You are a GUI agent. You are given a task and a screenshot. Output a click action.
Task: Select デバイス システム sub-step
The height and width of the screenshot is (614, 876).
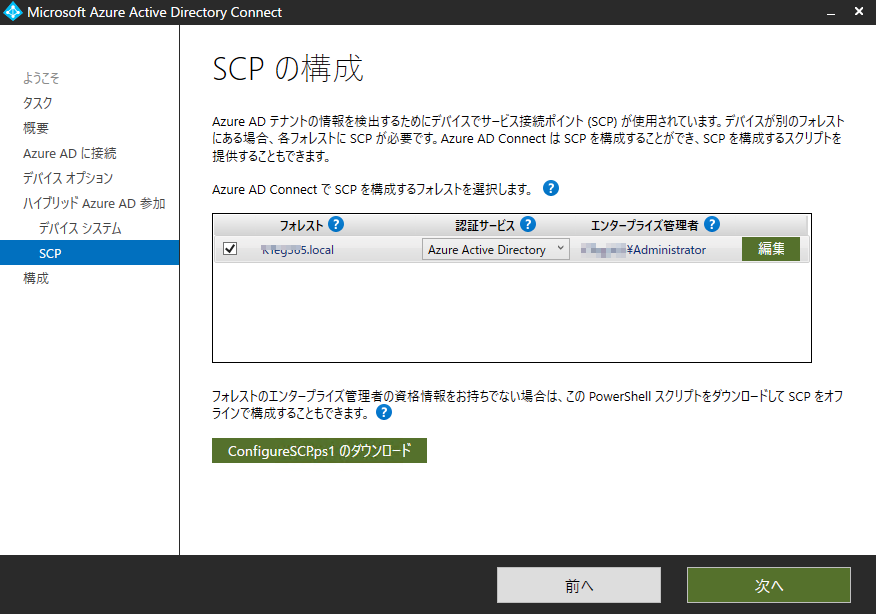(x=80, y=228)
